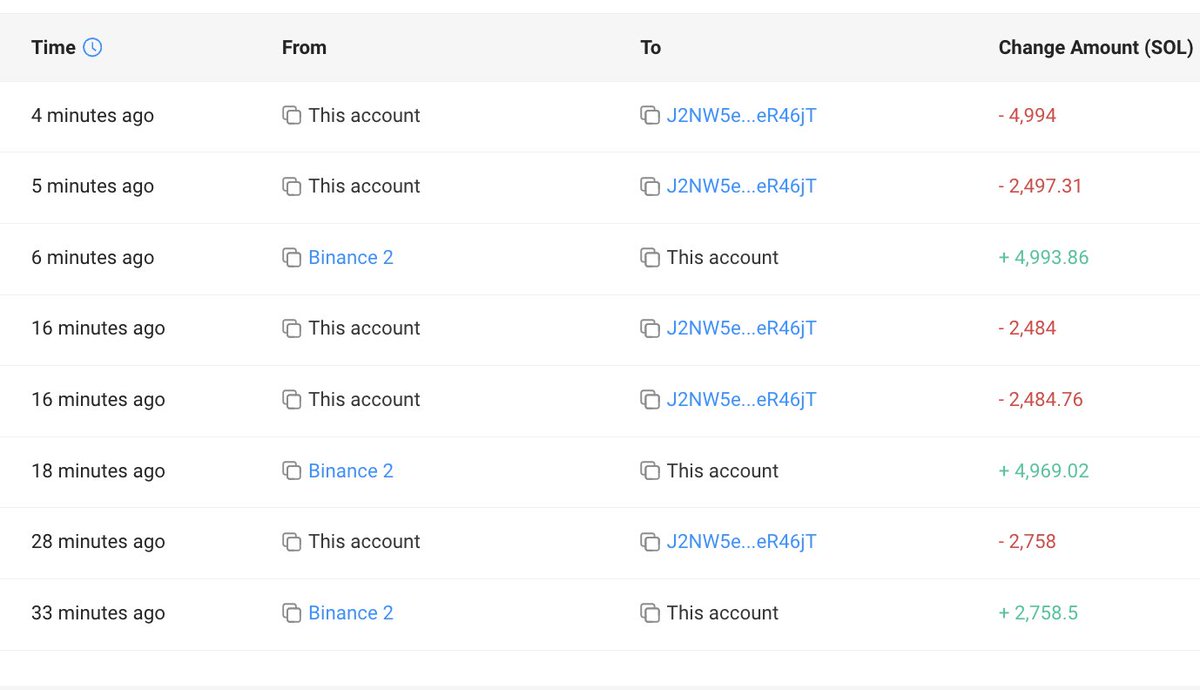1200x690 pixels.
Task: Select the '4 minutes ago' time cell
Action: tap(92, 116)
